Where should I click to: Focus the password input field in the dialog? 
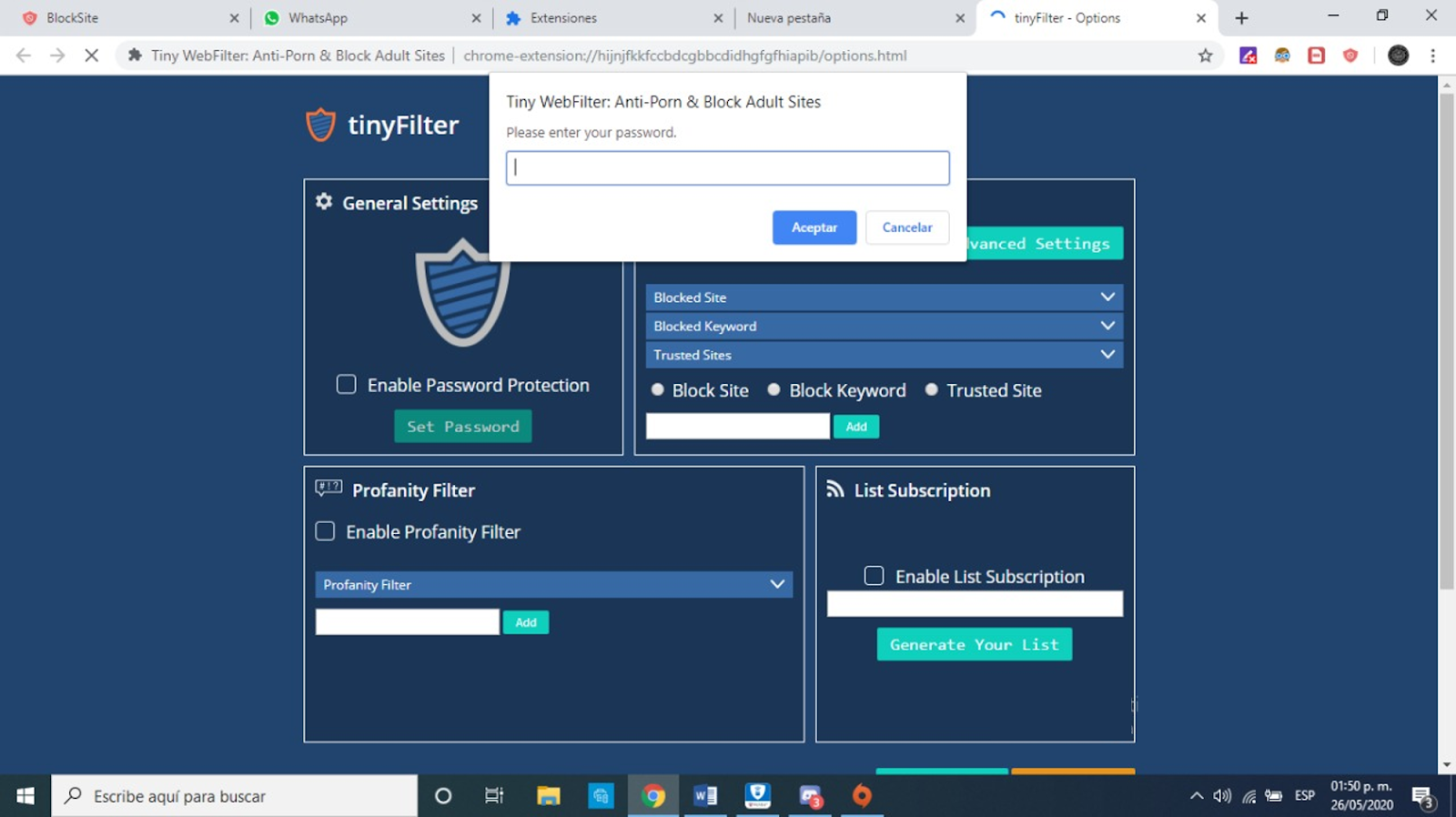tap(728, 168)
